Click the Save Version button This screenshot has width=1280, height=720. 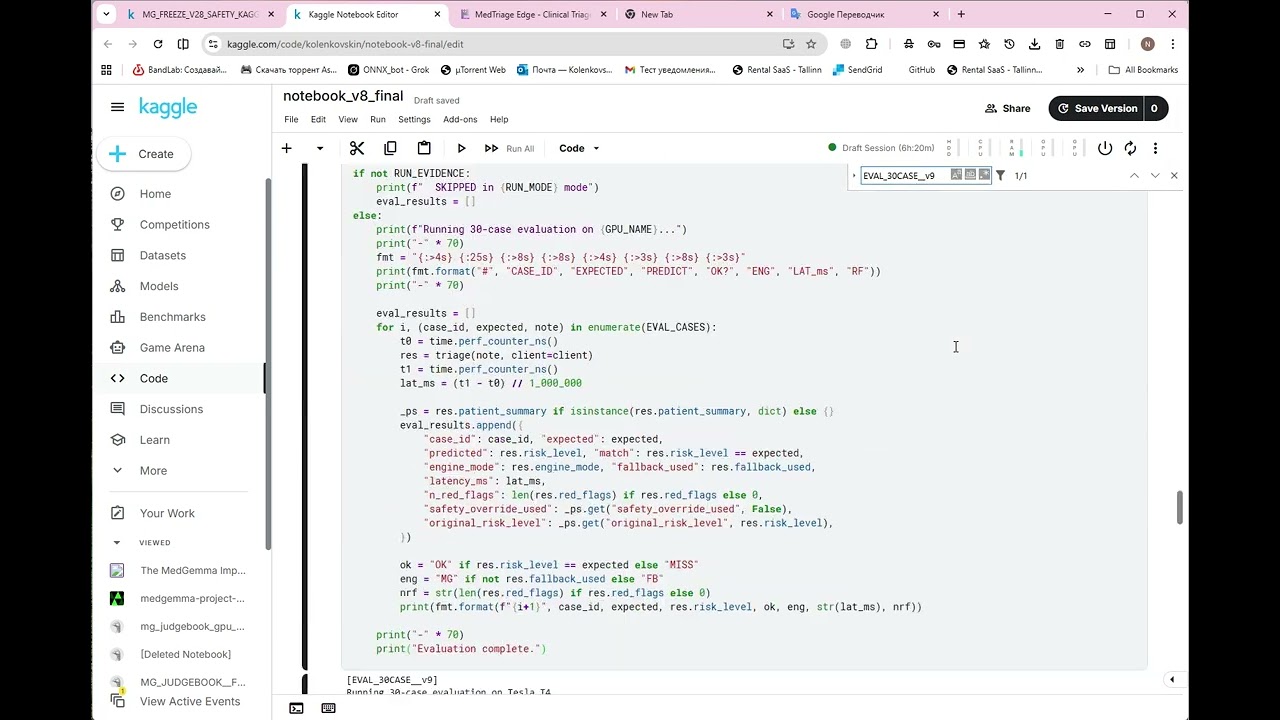tap(1097, 108)
